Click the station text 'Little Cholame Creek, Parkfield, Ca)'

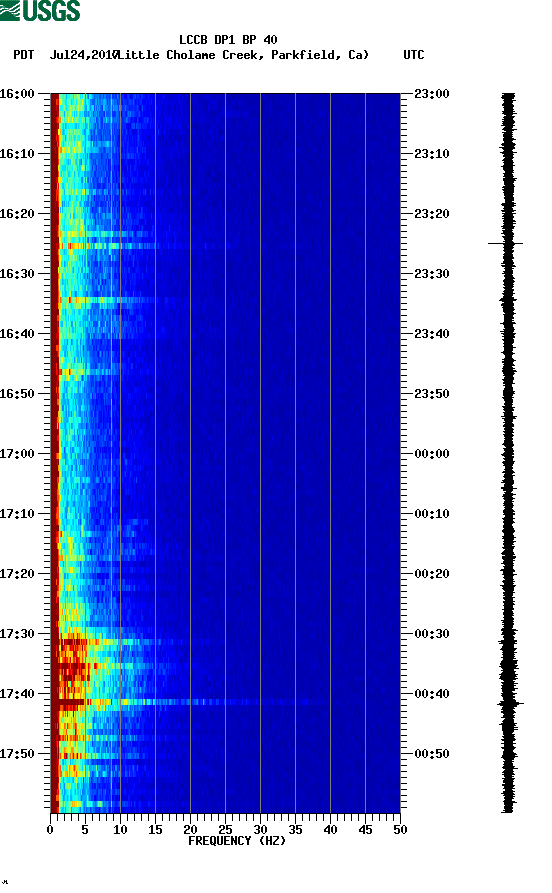pyautogui.click(x=243, y=55)
